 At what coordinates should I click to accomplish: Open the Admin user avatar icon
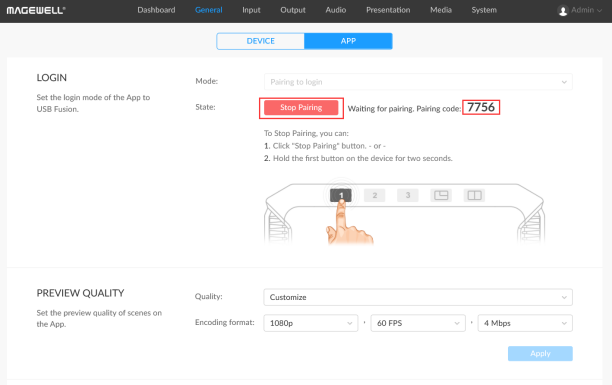coord(562,11)
